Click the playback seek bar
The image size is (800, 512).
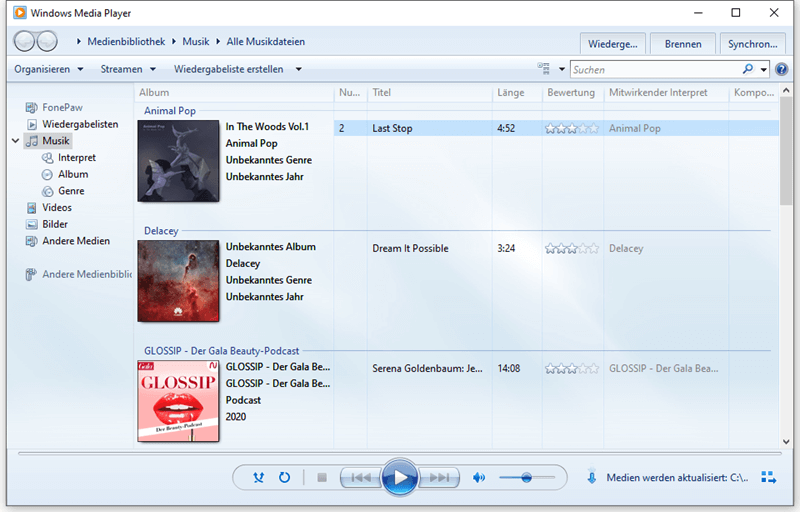(x=399, y=453)
